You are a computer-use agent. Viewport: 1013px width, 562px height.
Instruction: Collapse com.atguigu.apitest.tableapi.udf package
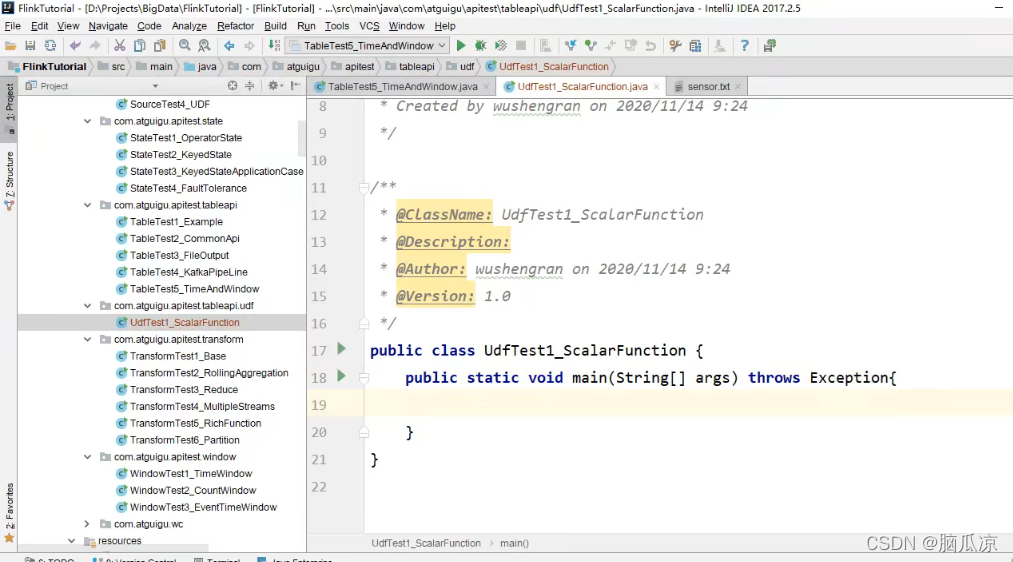(x=87, y=306)
